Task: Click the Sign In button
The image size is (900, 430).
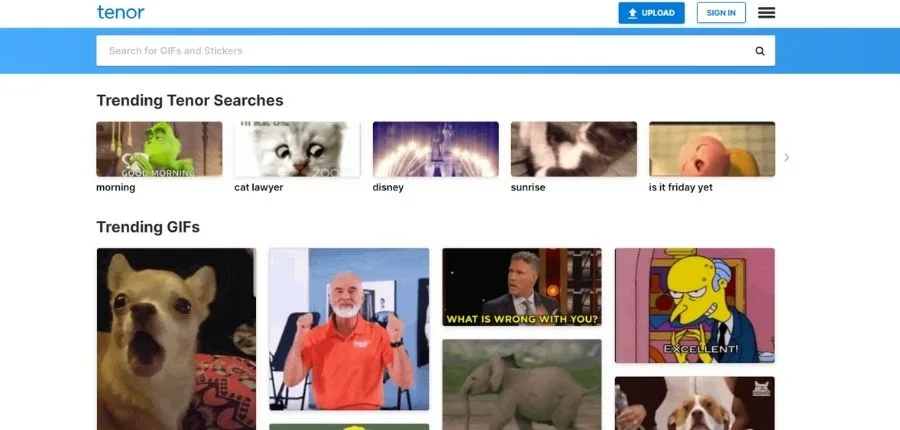Action: coord(721,13)
